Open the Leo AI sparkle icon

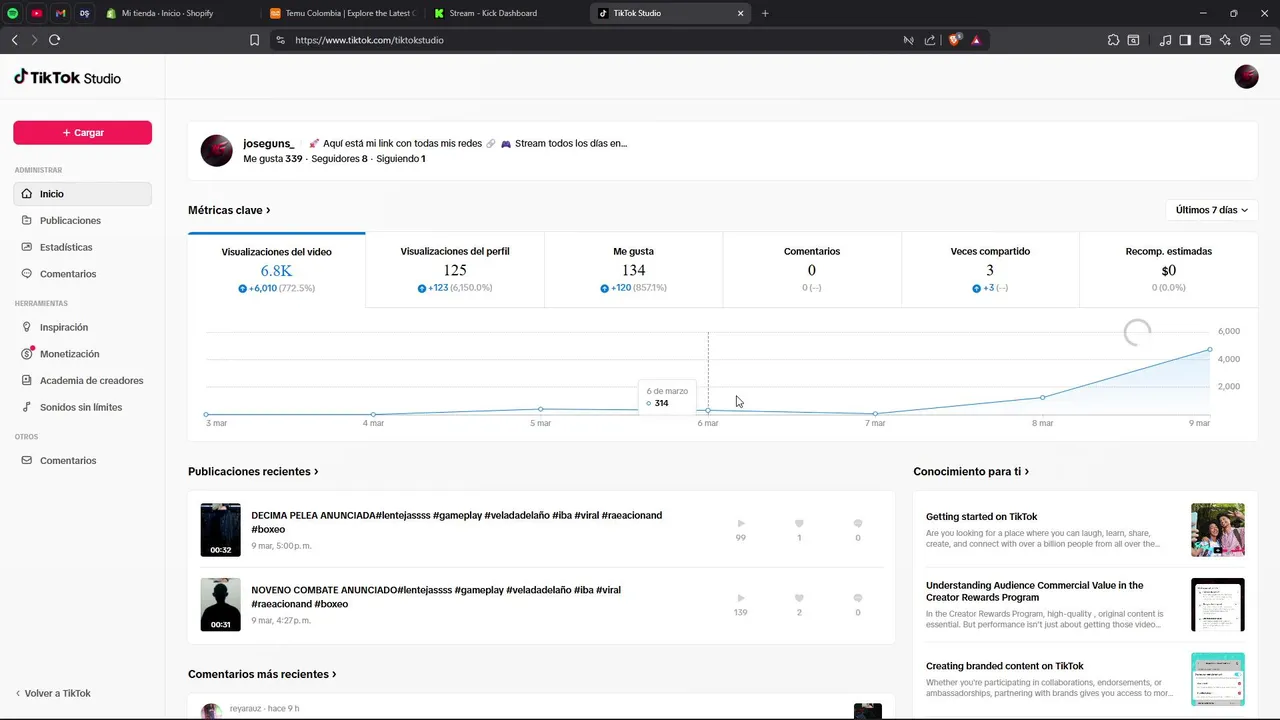click(x=1225, y=40)
